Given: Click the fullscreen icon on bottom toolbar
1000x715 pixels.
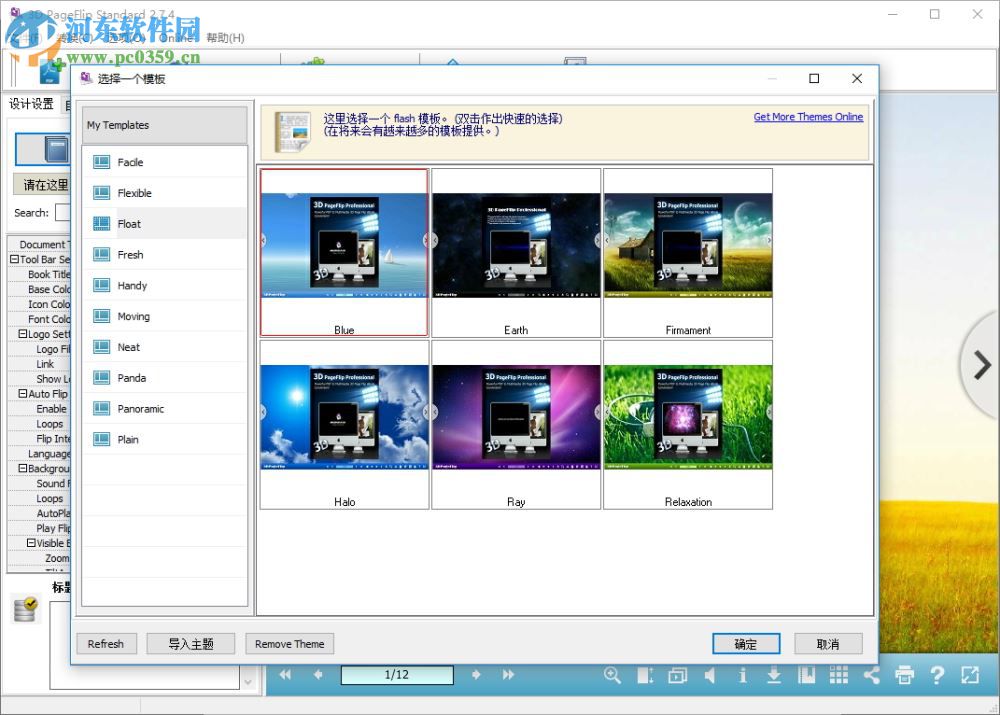Looking at the screenshot, I should 969,675.
